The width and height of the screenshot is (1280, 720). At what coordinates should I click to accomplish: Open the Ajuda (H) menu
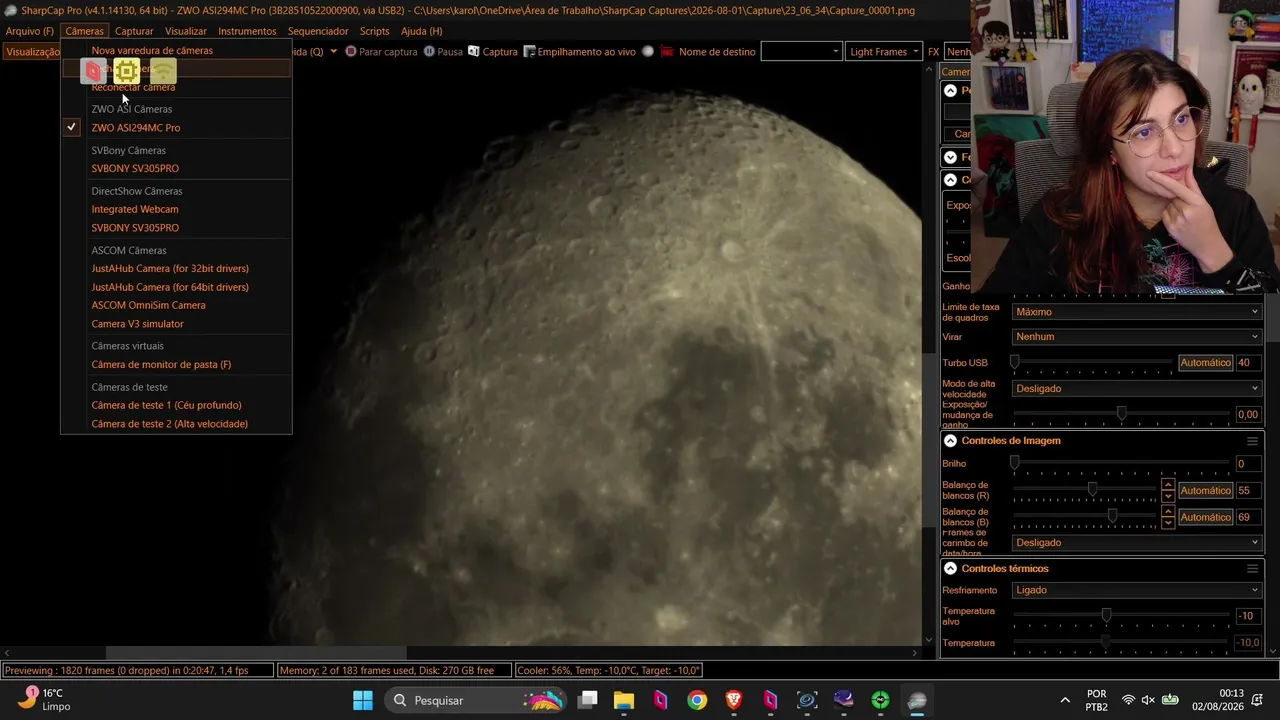[x=421, y=31]
